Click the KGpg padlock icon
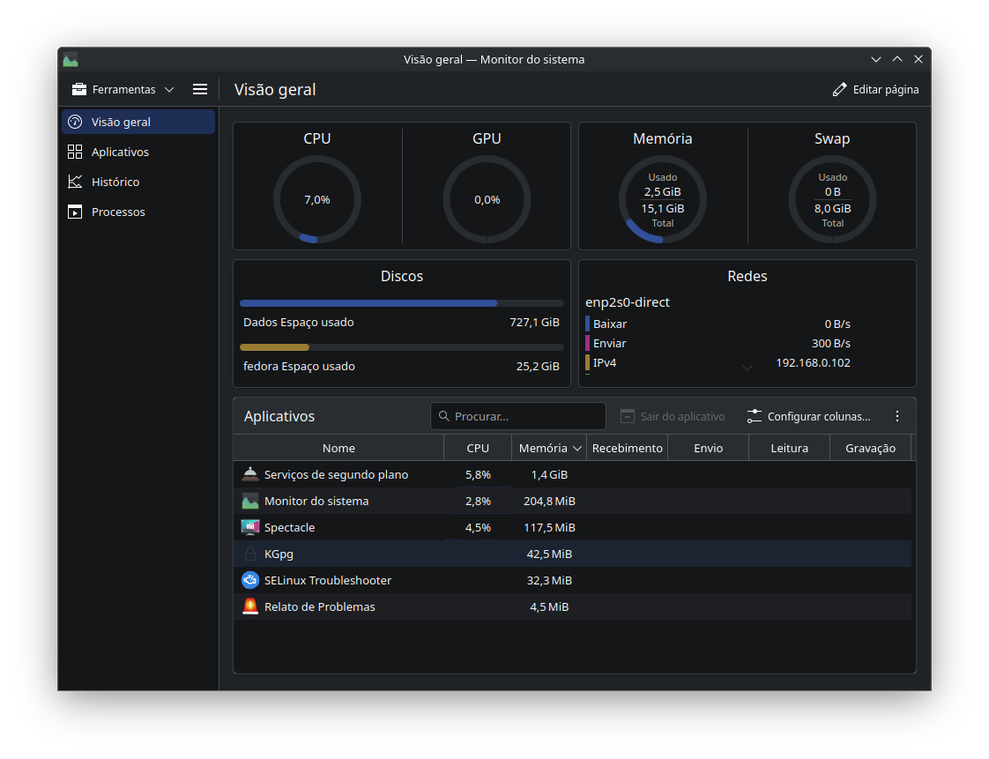989x759 pixels. pos(250,554)
